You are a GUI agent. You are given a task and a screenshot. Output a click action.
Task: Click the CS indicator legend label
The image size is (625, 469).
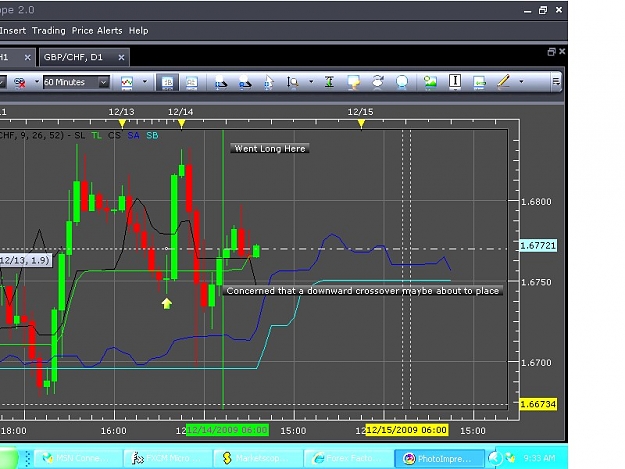114,135
